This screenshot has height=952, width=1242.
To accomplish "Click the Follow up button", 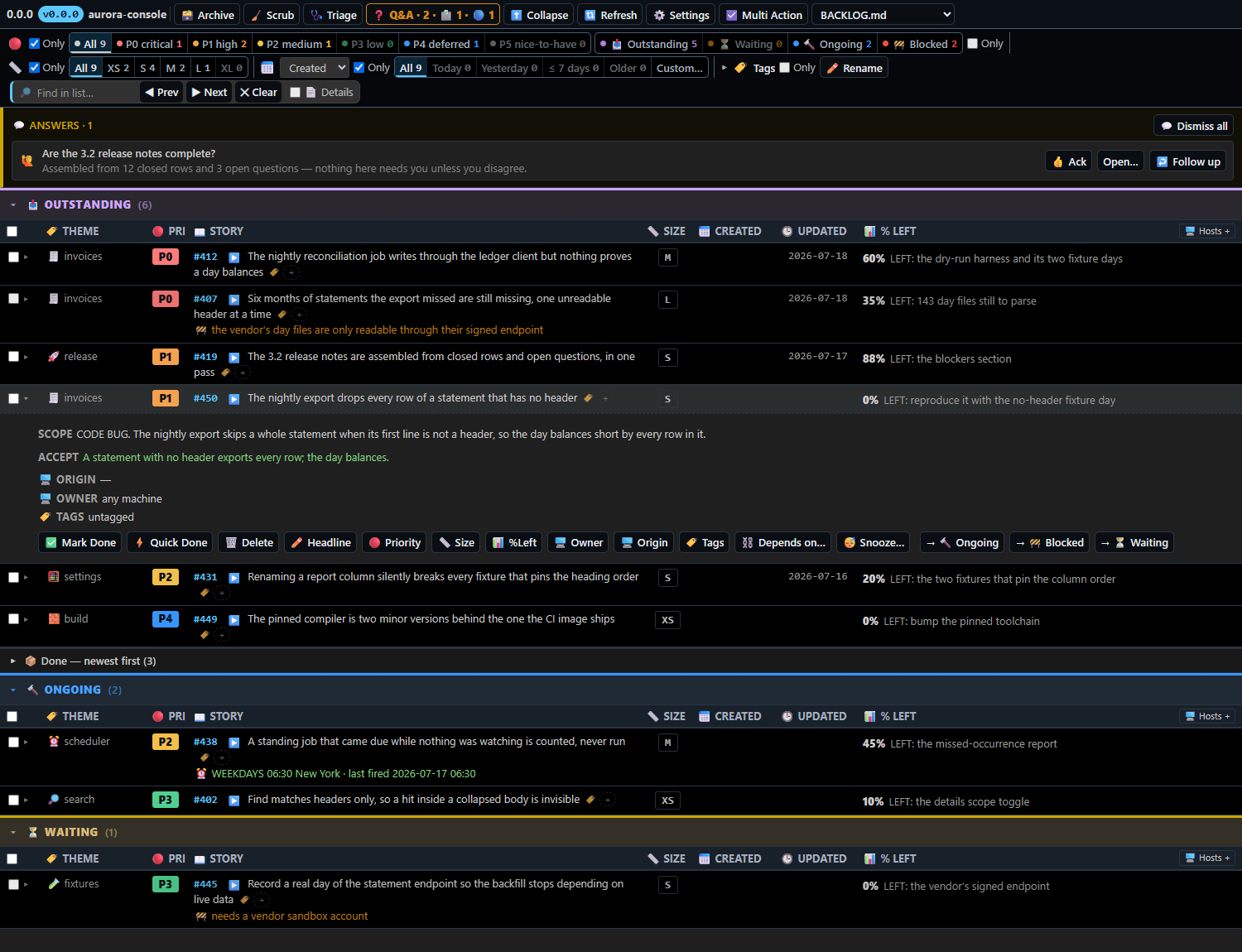I will click(x=1188, y=162).
